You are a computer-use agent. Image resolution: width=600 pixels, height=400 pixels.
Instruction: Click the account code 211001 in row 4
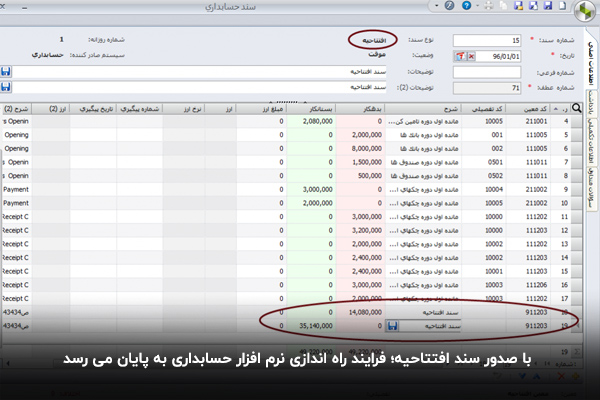pos(528,121)
